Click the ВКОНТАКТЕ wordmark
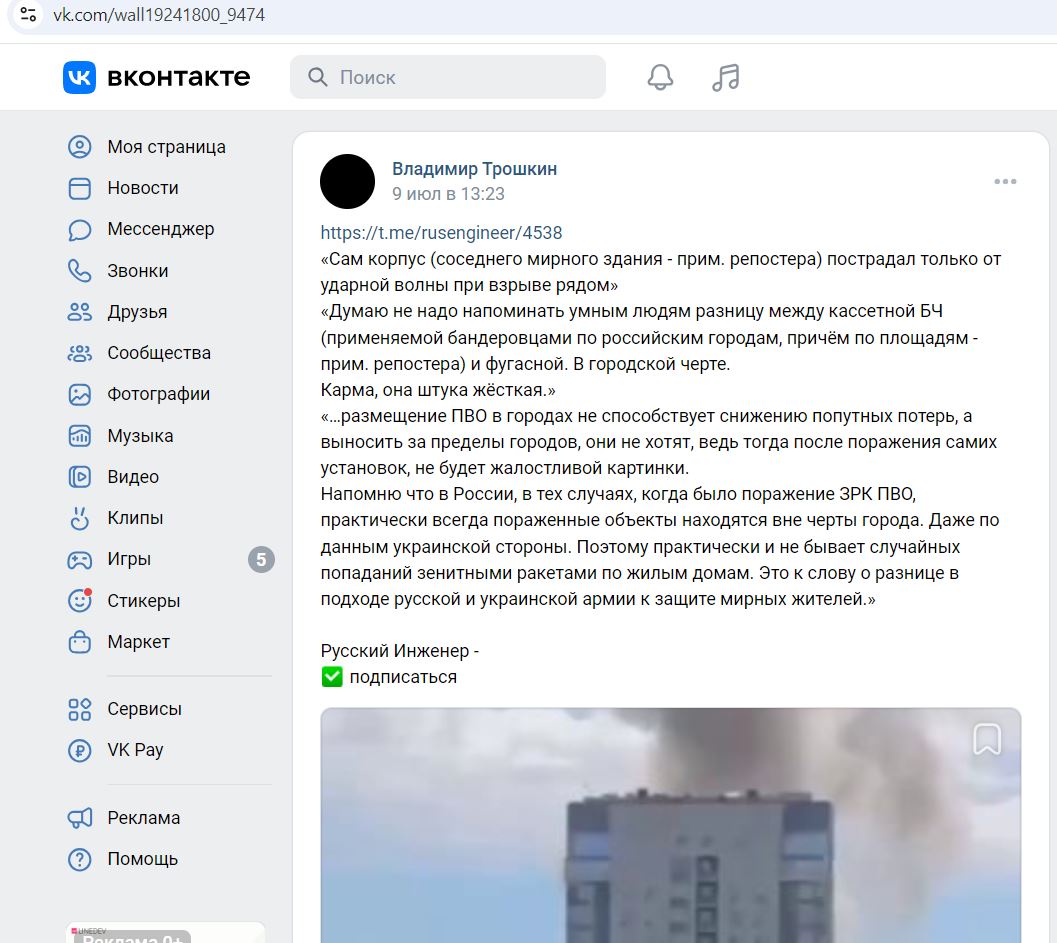Screen dimensions: 1057x943 point(179,78)
